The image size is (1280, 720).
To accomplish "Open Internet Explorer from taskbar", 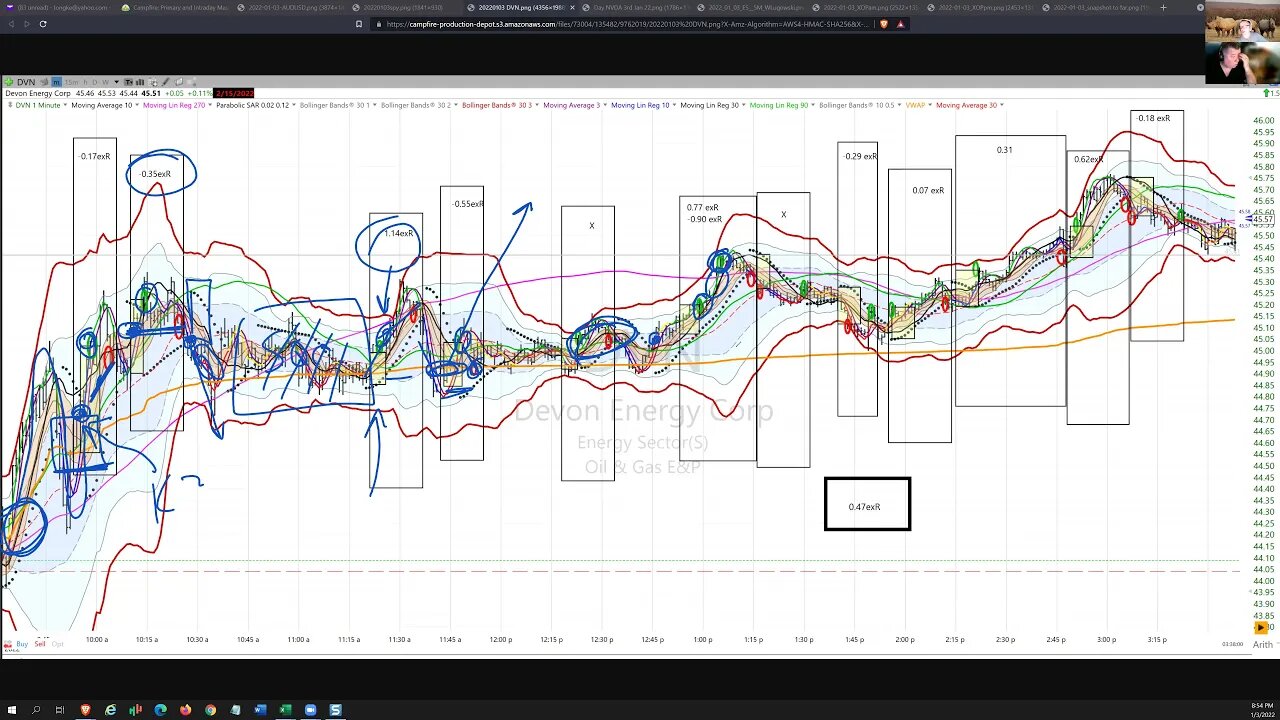I will (110, 710).
